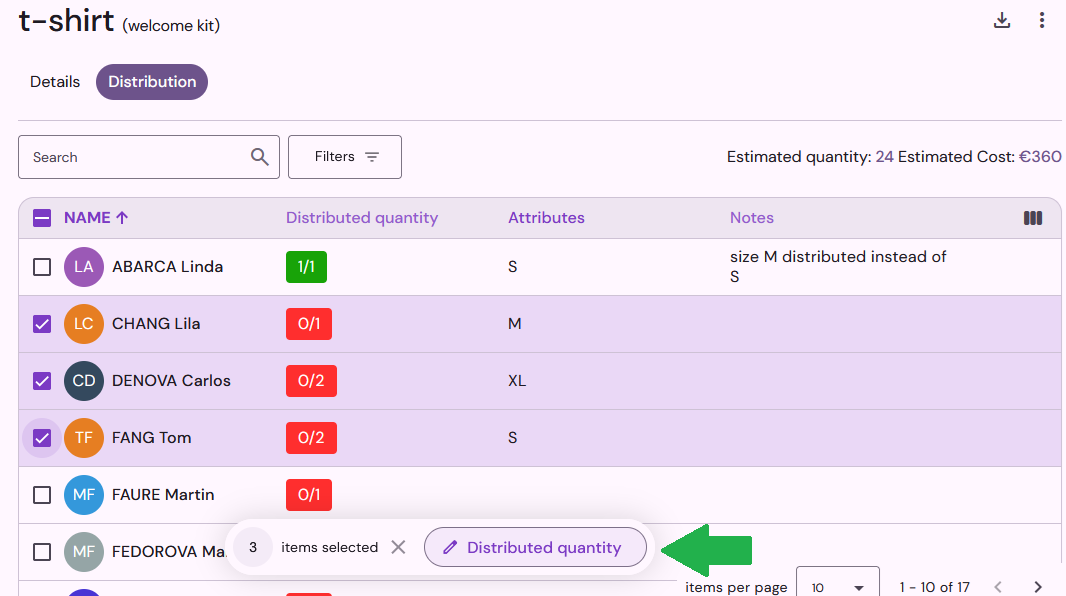Click the Attributes column header
1066x596 pixels.
pyautogui.click(x=547, y=218)
